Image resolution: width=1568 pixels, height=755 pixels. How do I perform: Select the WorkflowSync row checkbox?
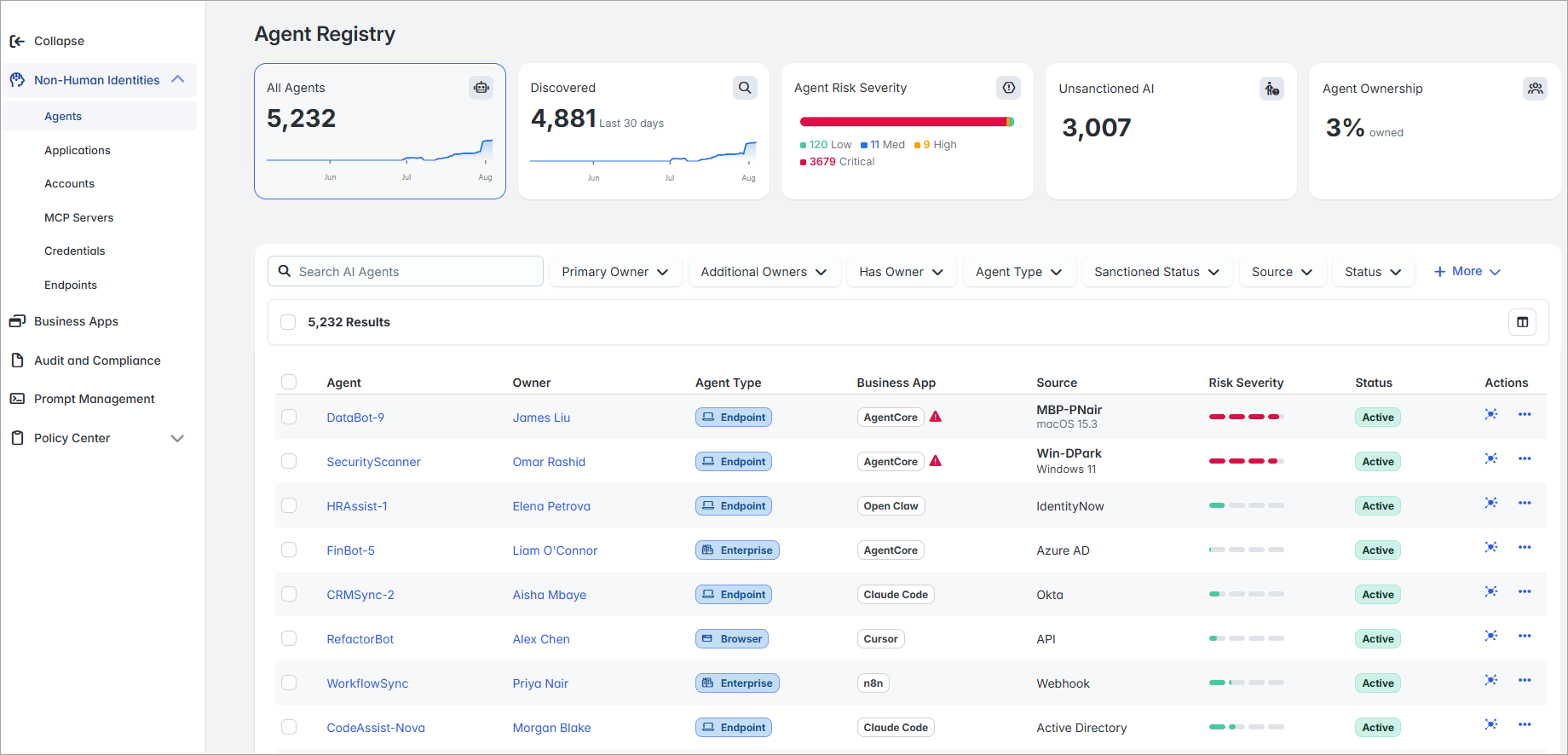click(289, 683)
